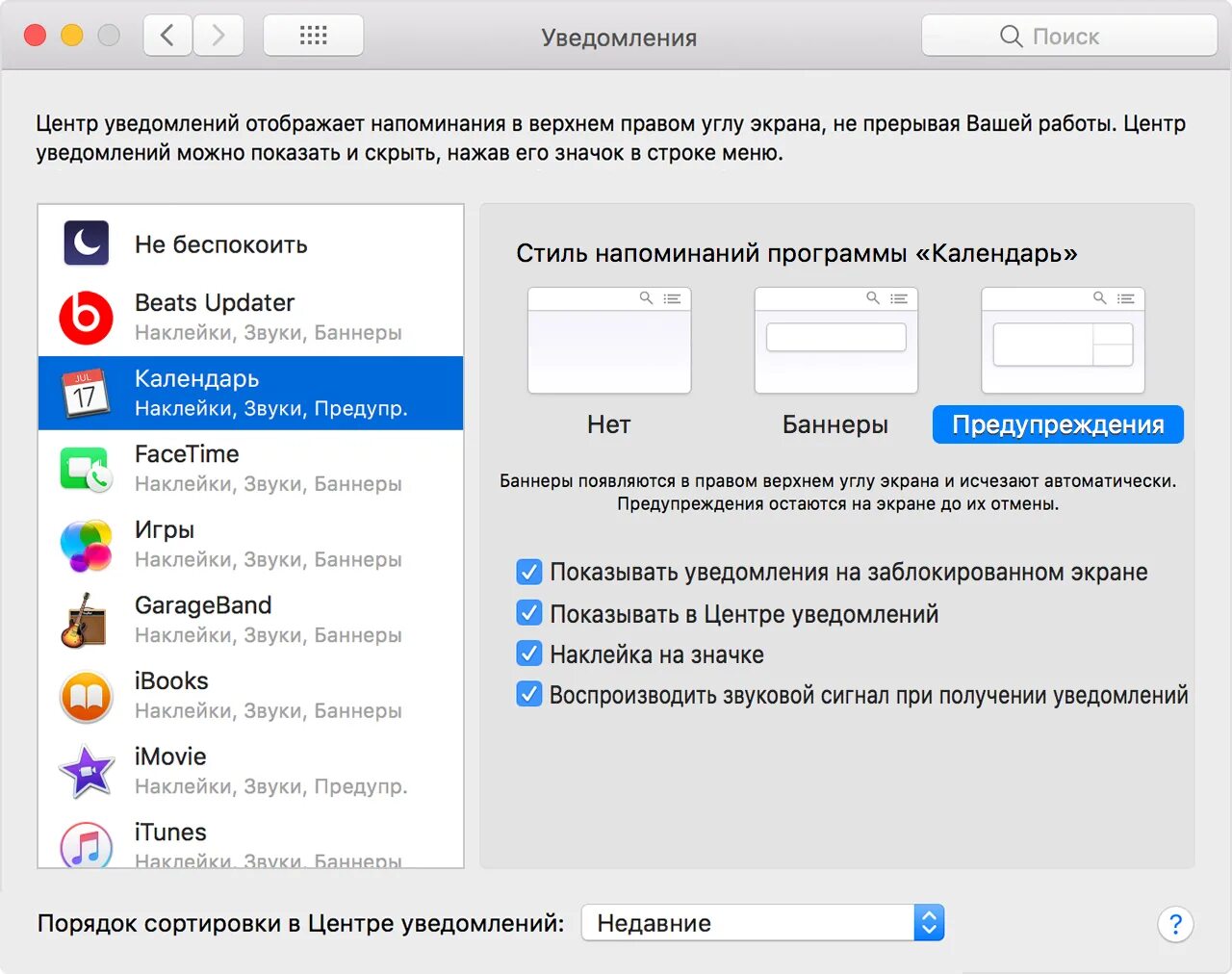The image size is (1232, 974).
Task: Click the Beats Updater red icon
Action: tap(87, 318)
